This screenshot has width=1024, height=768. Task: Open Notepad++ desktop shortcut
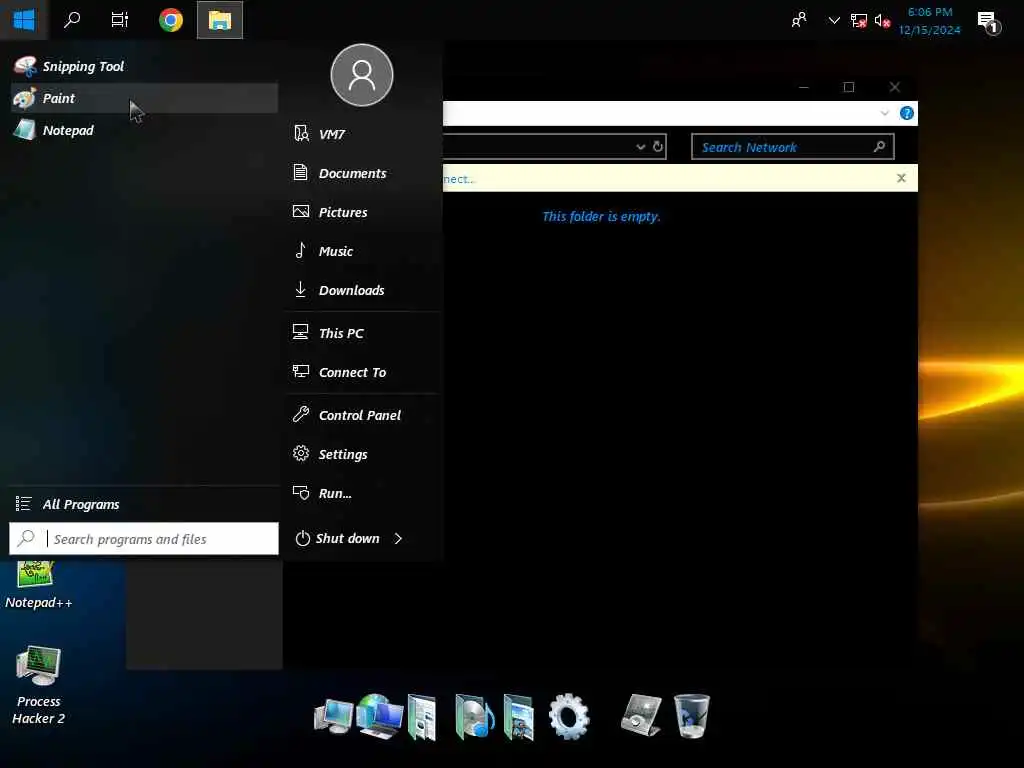(38, 586)
